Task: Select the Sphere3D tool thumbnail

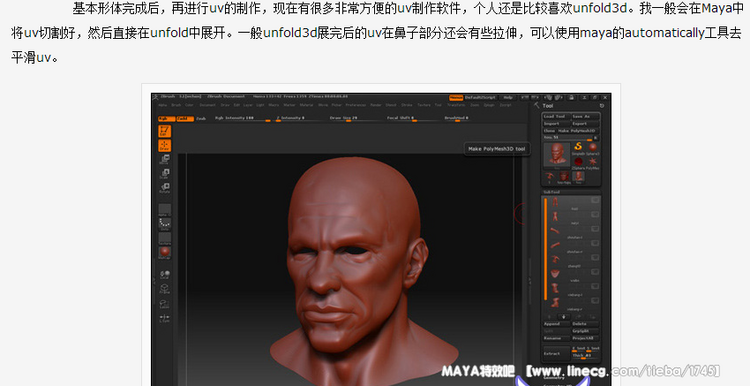Action: 593,147
